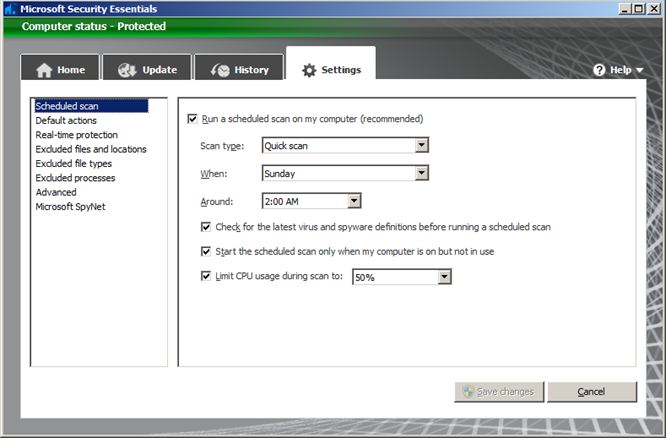Viewport: 668px width, 445px height.
Task: Switch to the Home tab
Action: tap(60, 67)
